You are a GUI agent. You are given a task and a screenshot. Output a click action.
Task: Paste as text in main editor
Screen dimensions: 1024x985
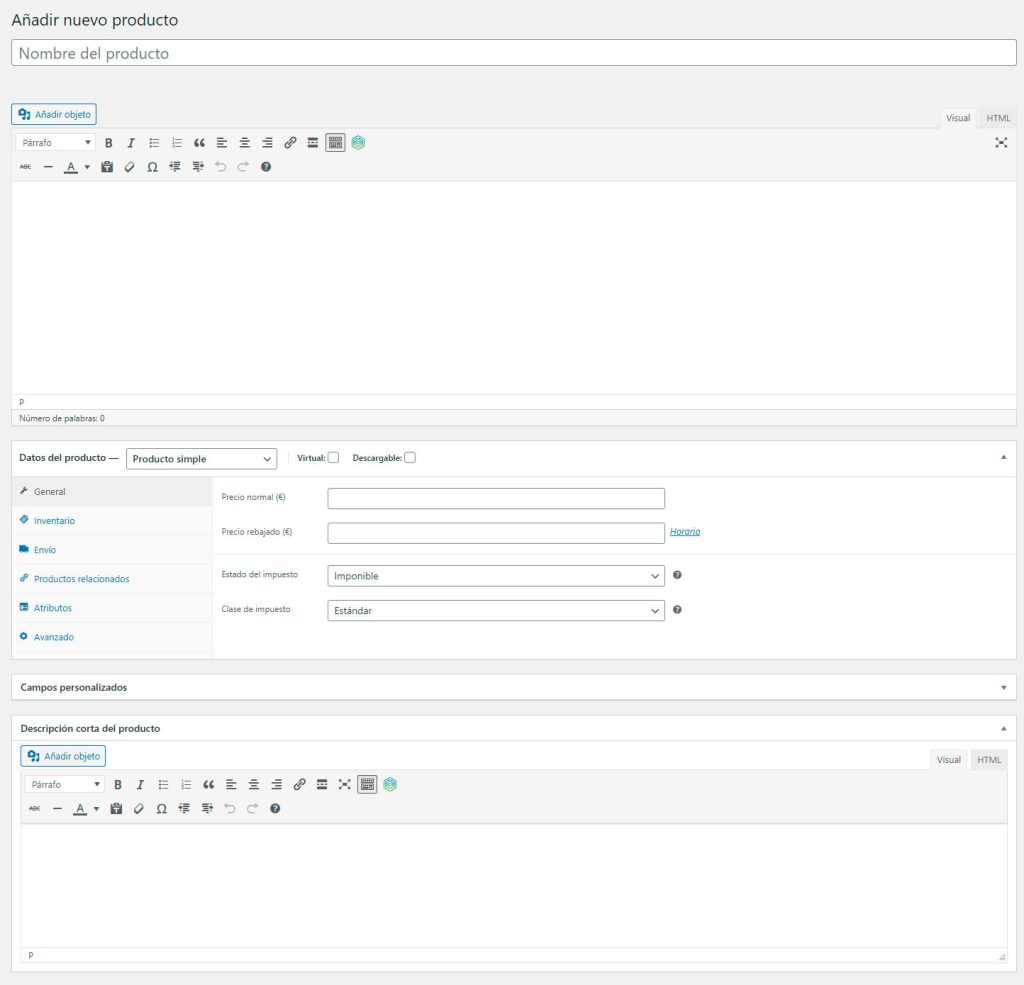pos(107,167)
